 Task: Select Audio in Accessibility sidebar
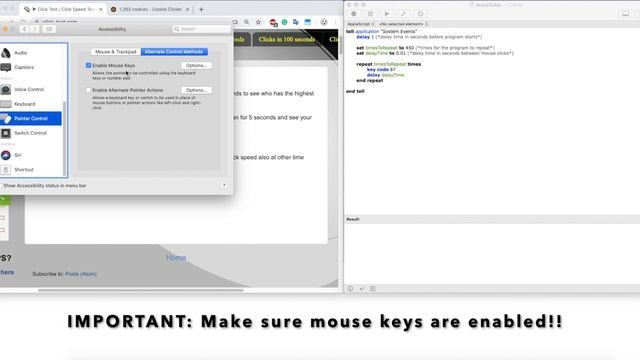[x=31, y=53]
